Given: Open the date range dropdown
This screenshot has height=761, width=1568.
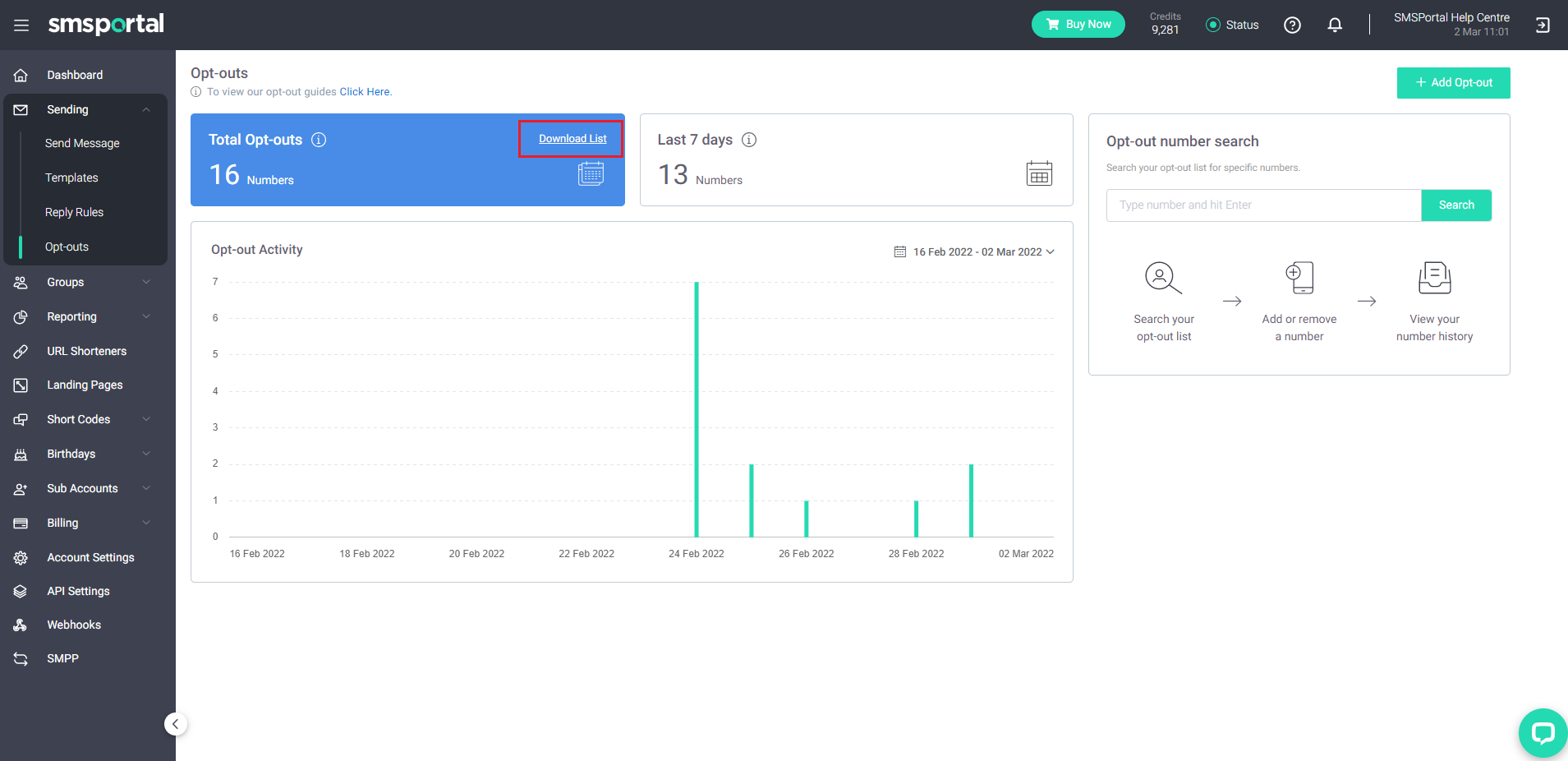Looking at the screenshot, I should [x=974, y=252].
